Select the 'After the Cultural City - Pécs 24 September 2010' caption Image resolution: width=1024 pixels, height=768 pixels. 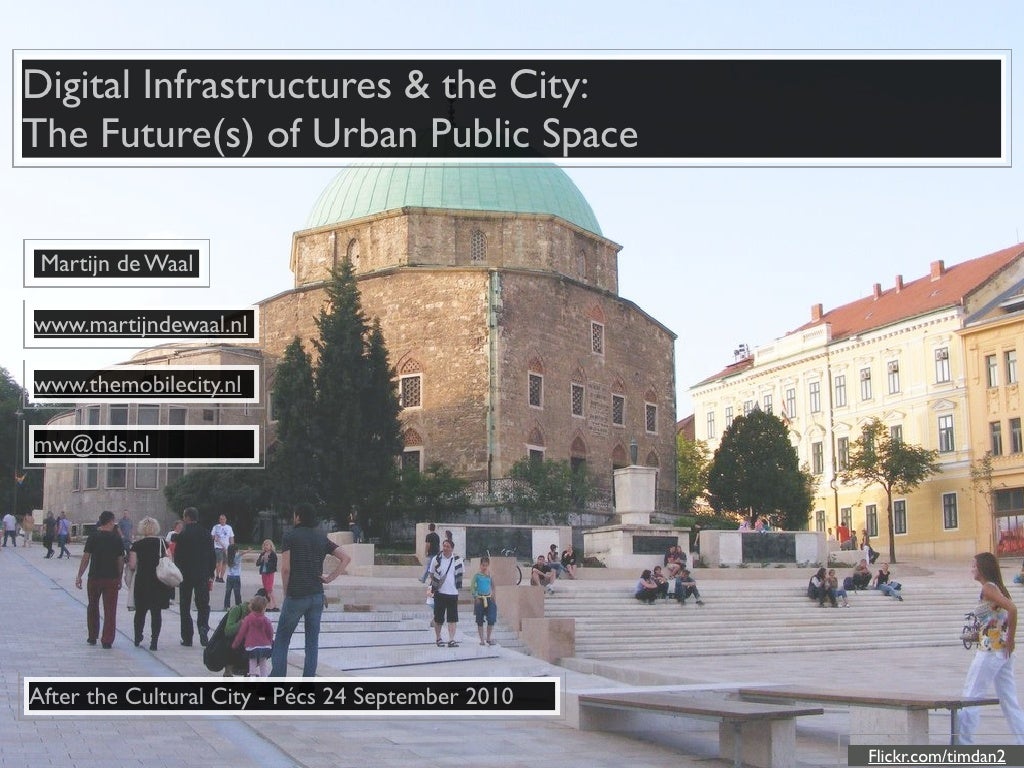271,696
